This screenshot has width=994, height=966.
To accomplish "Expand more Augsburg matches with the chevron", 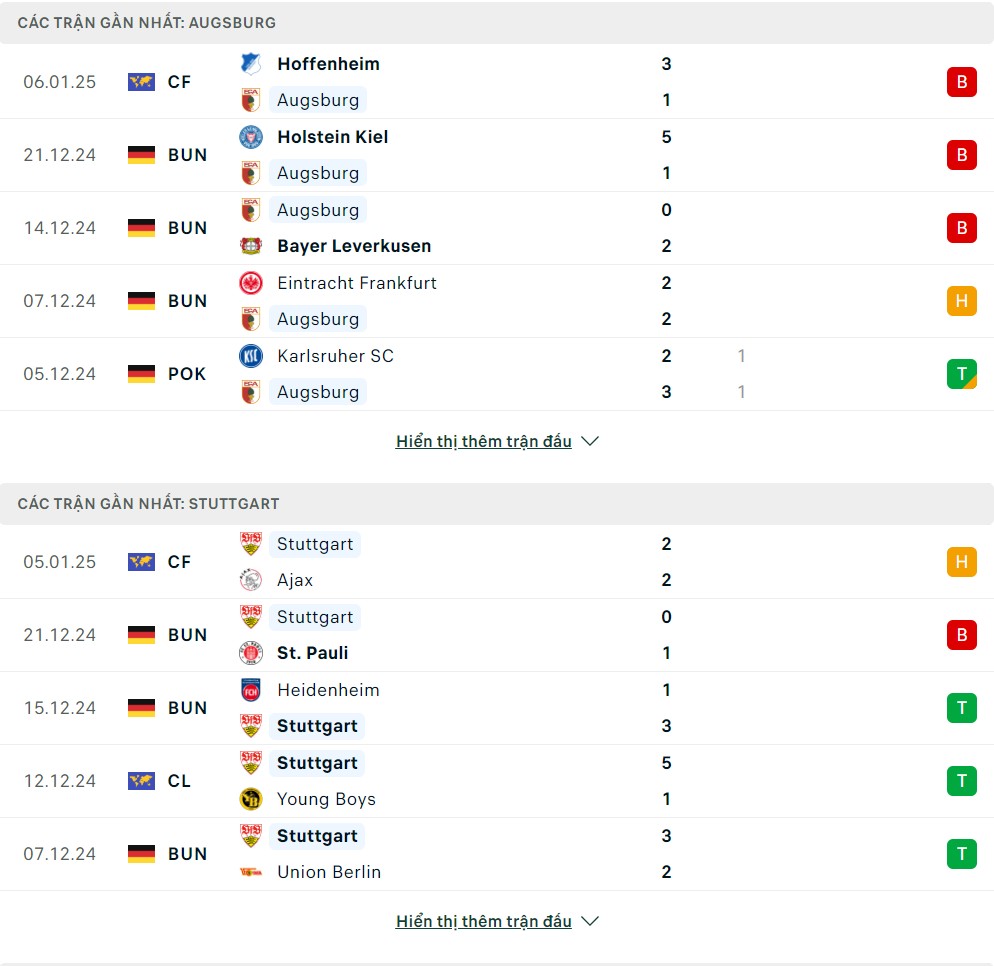I will point(590,441).
